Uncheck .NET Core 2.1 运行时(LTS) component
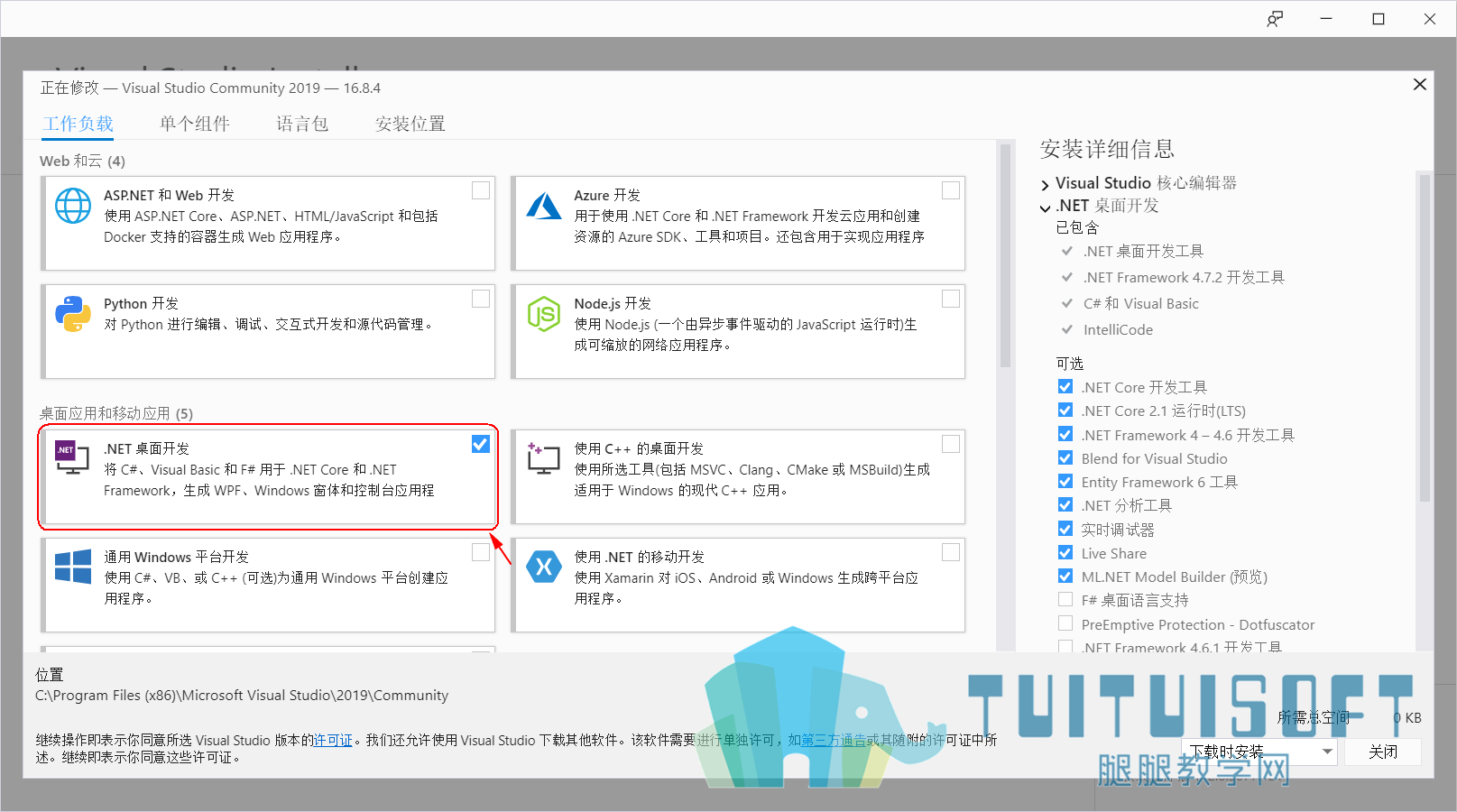 (x=1065, y=411)
